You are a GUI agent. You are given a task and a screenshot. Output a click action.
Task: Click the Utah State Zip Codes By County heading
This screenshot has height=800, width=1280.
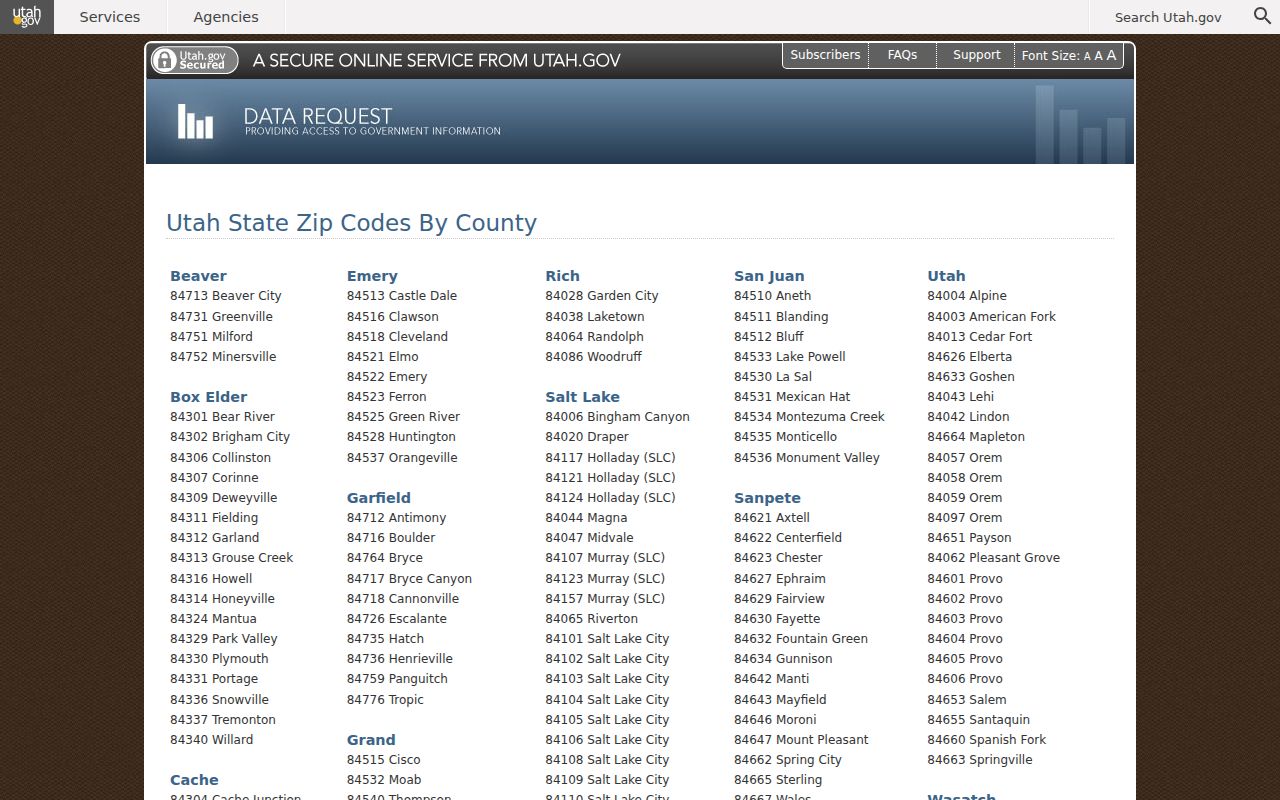pos(351,223)
